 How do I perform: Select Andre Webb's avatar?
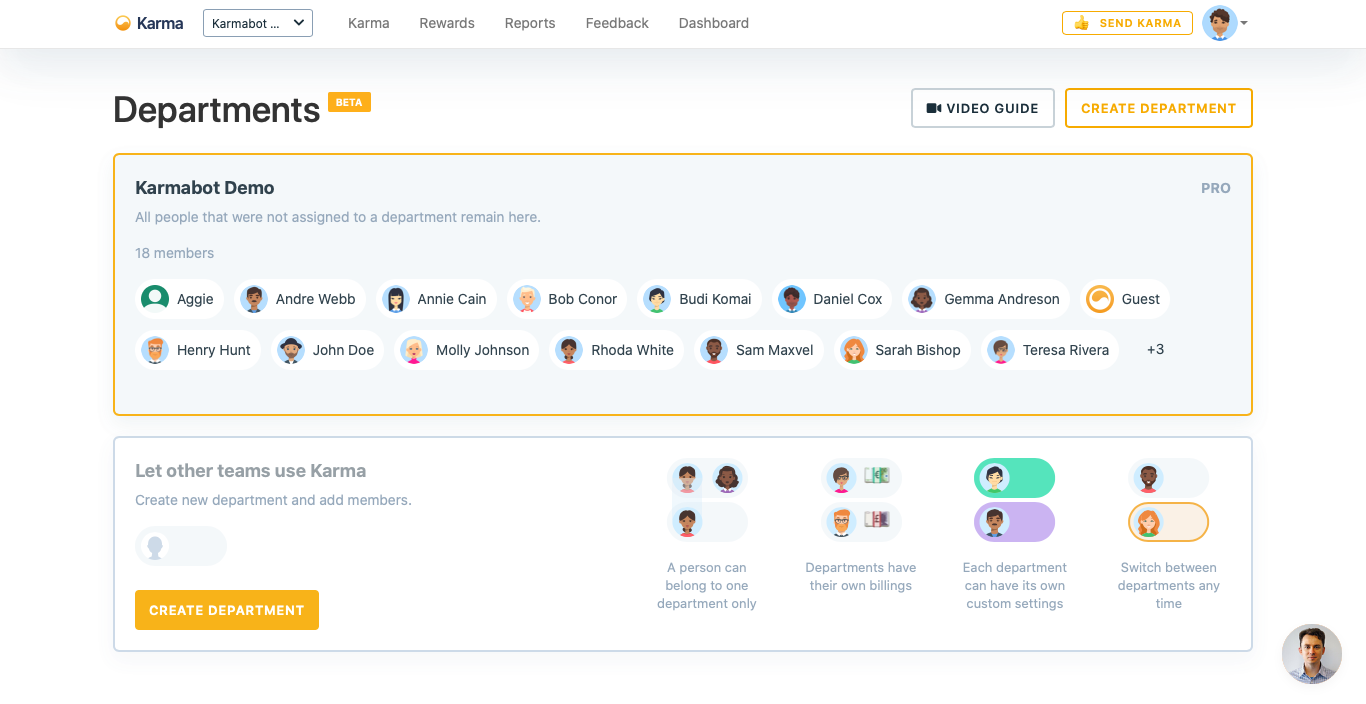coord(254,299)
